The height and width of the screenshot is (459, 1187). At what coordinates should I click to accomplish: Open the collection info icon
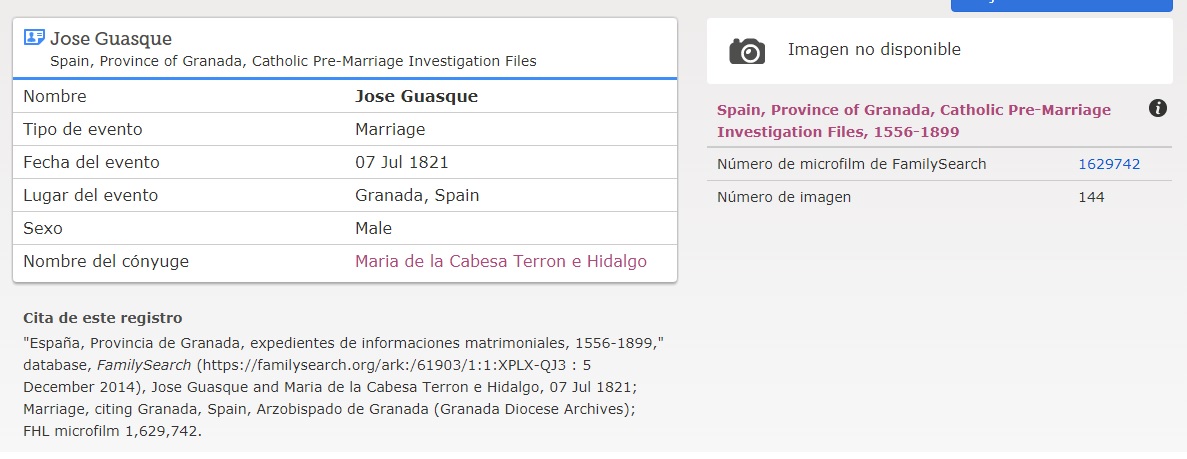click(1158, 108)
